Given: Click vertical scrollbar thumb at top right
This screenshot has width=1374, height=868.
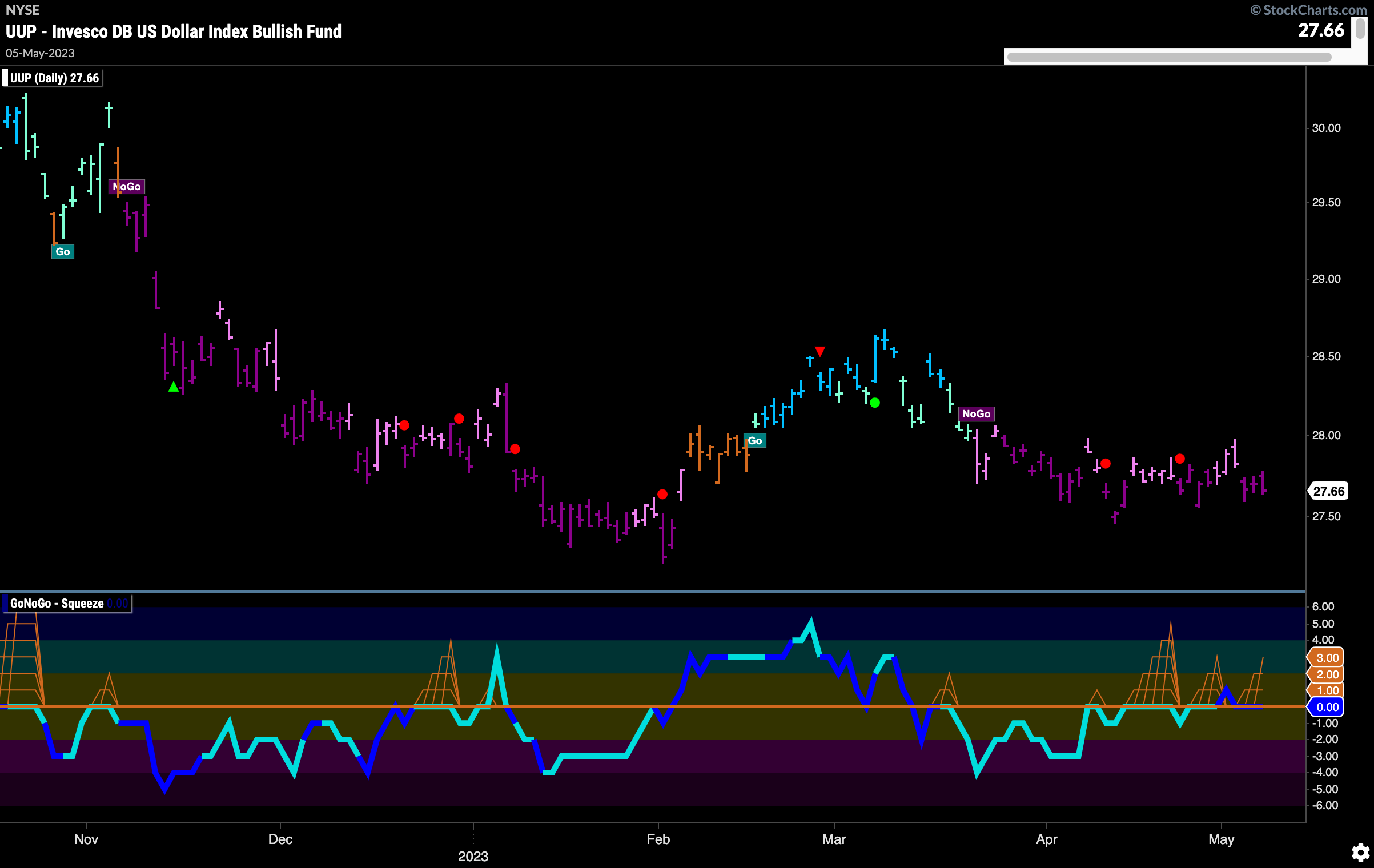Looking at the screenshot, I should [1360, 28].
